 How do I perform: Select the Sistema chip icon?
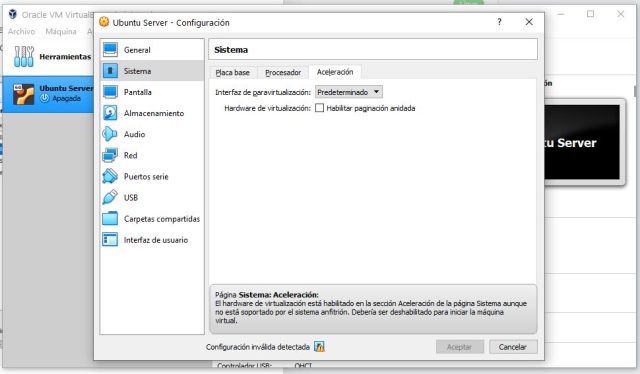point(110,71)
